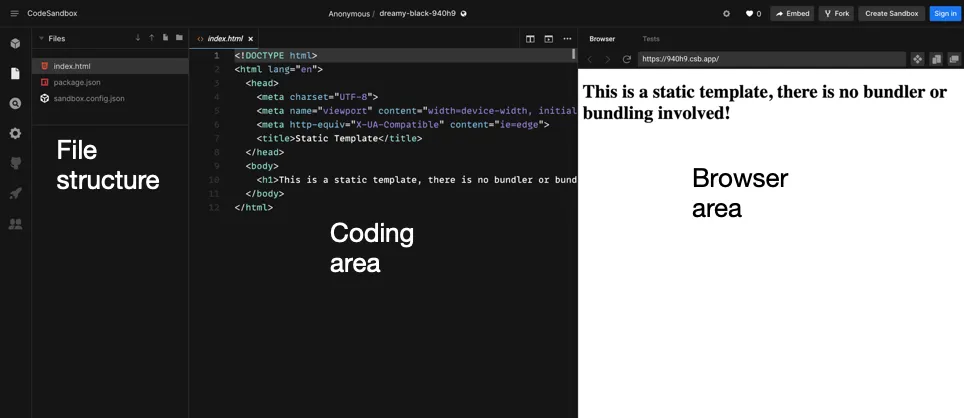This screenshot has width=964, height=418.
Task: Select the Explorer file icon in sidebar
Action: click(x=15, y=74)
